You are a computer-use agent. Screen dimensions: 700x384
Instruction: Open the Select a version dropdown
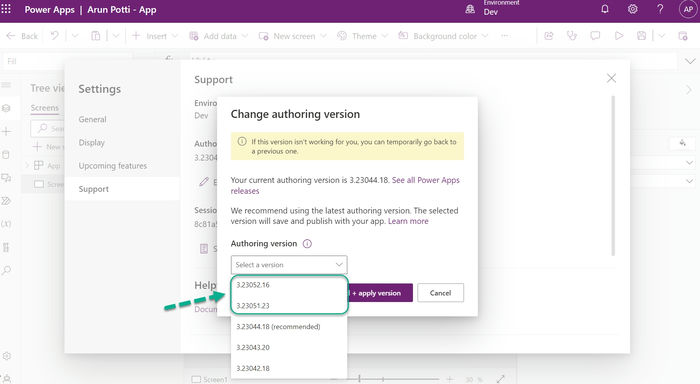(289, 265)
